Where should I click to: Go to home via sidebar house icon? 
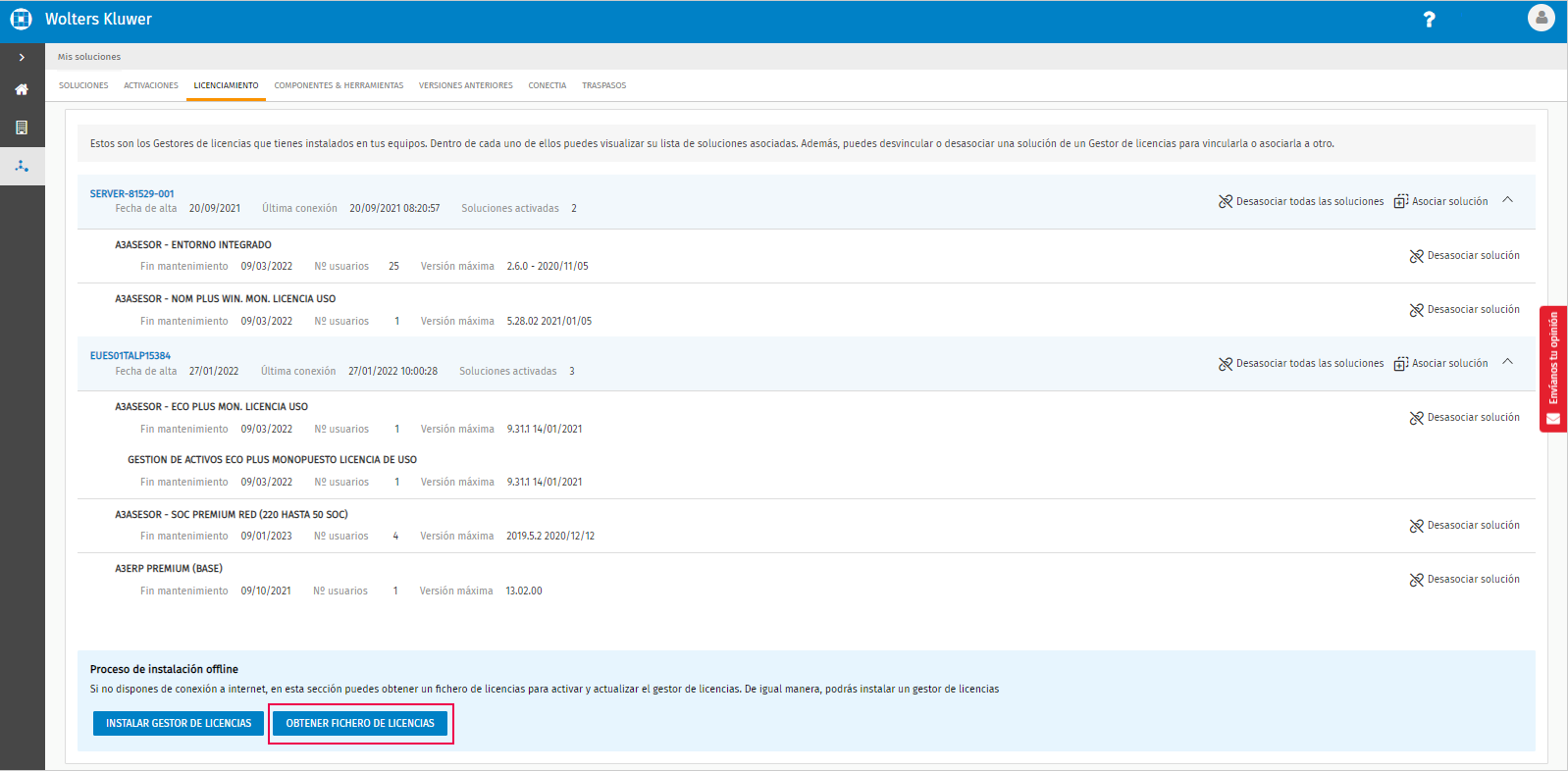click(x=22, y=89)
